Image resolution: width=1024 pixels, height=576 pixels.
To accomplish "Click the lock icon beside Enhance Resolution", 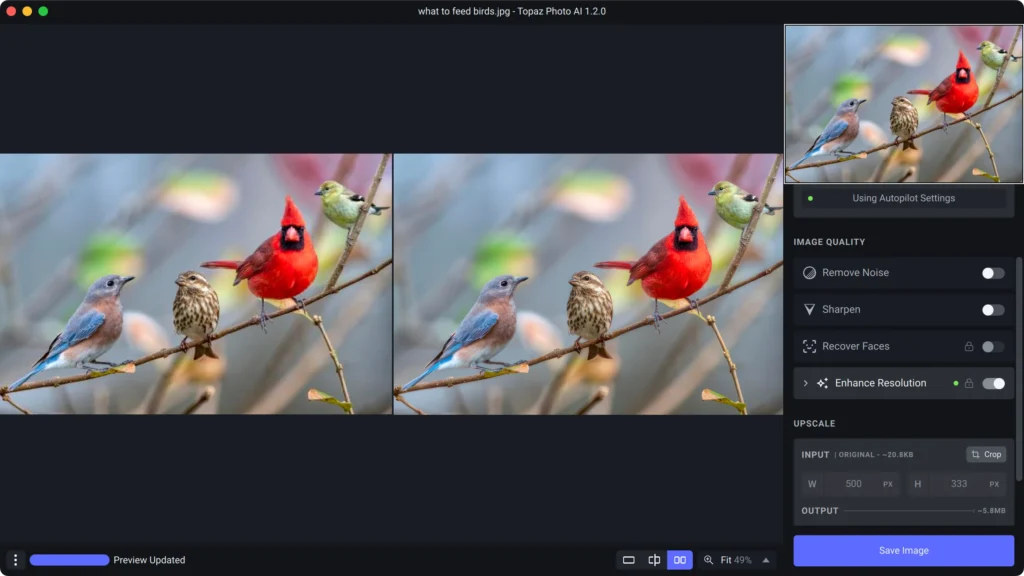I will (968, 383).
